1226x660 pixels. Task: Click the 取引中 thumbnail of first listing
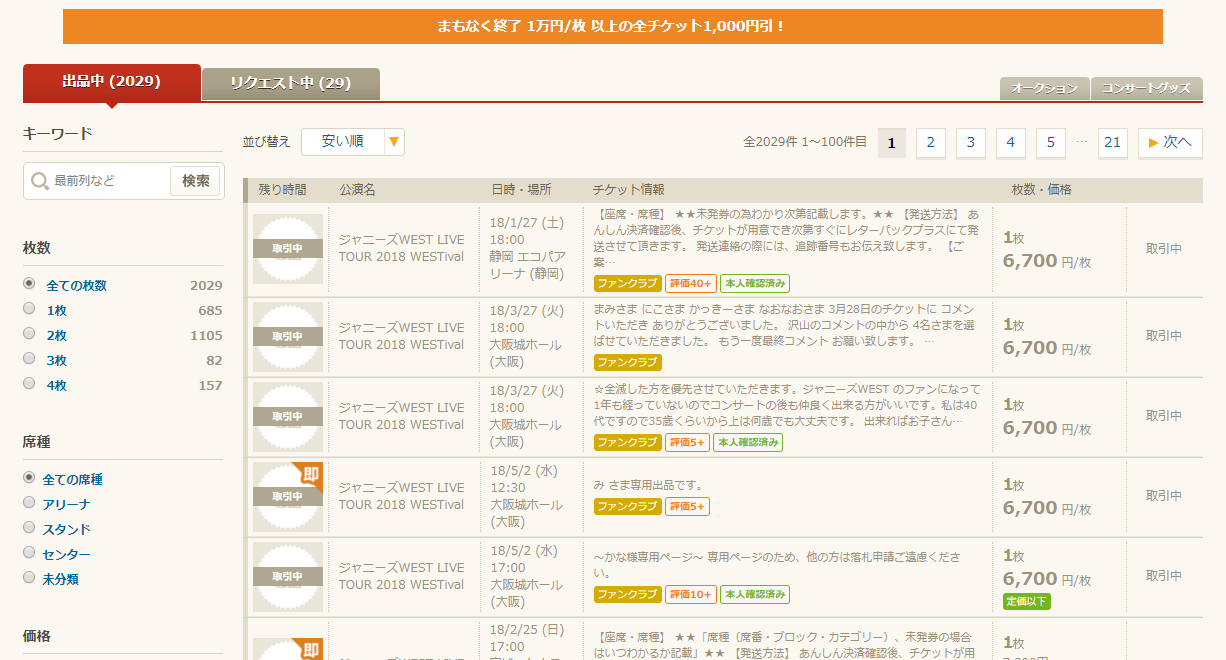(287, 249)
